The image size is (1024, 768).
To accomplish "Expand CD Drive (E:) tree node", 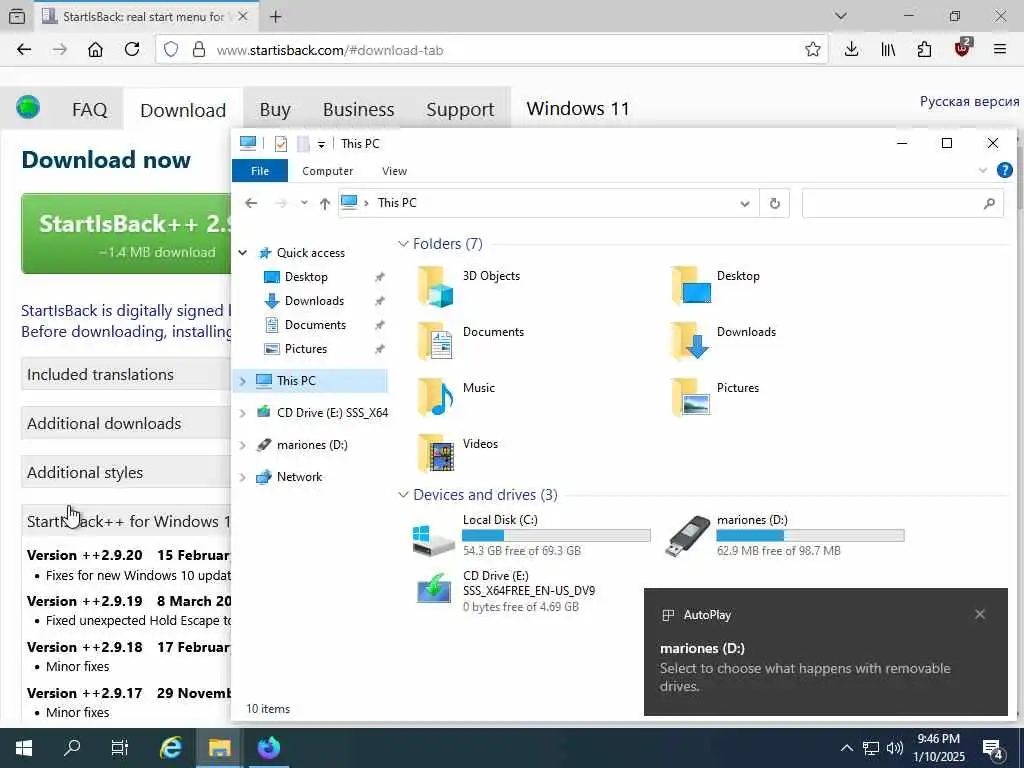I will pos(242,413).
